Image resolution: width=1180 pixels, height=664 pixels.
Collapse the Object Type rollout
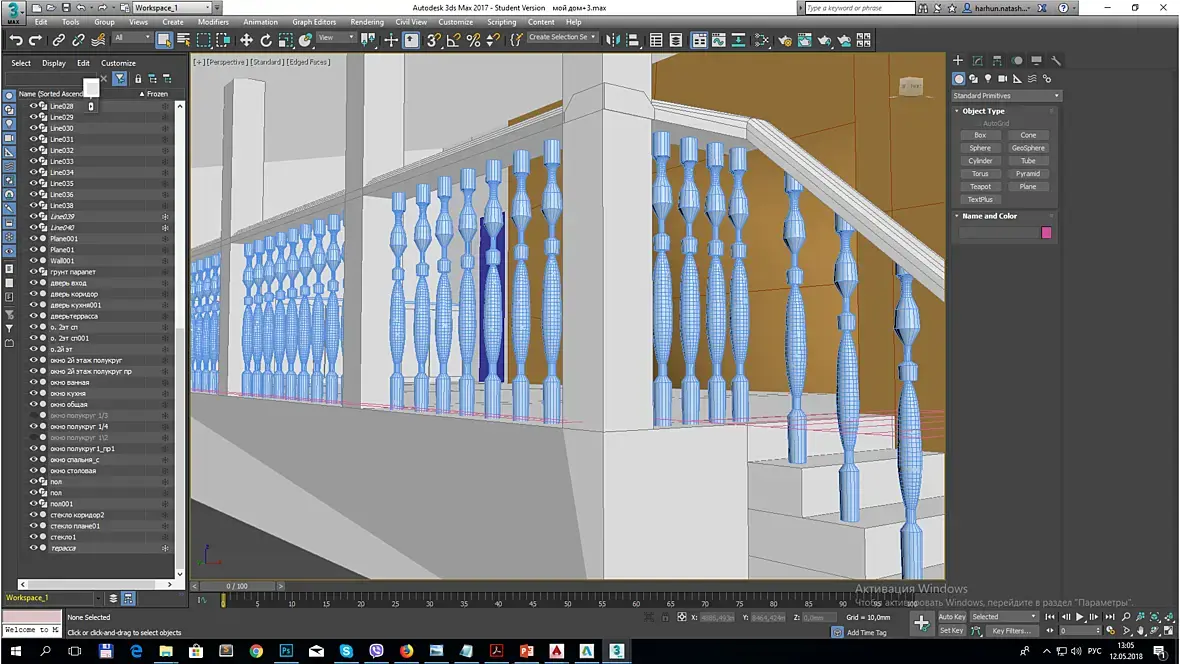click(983, 111)
